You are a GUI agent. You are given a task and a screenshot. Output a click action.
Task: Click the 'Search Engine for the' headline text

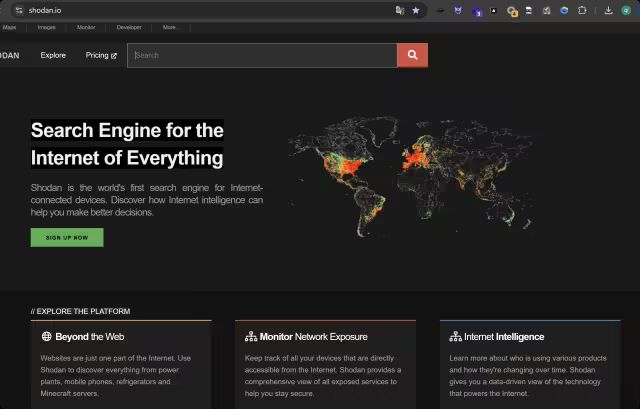[x=127, y=130]
